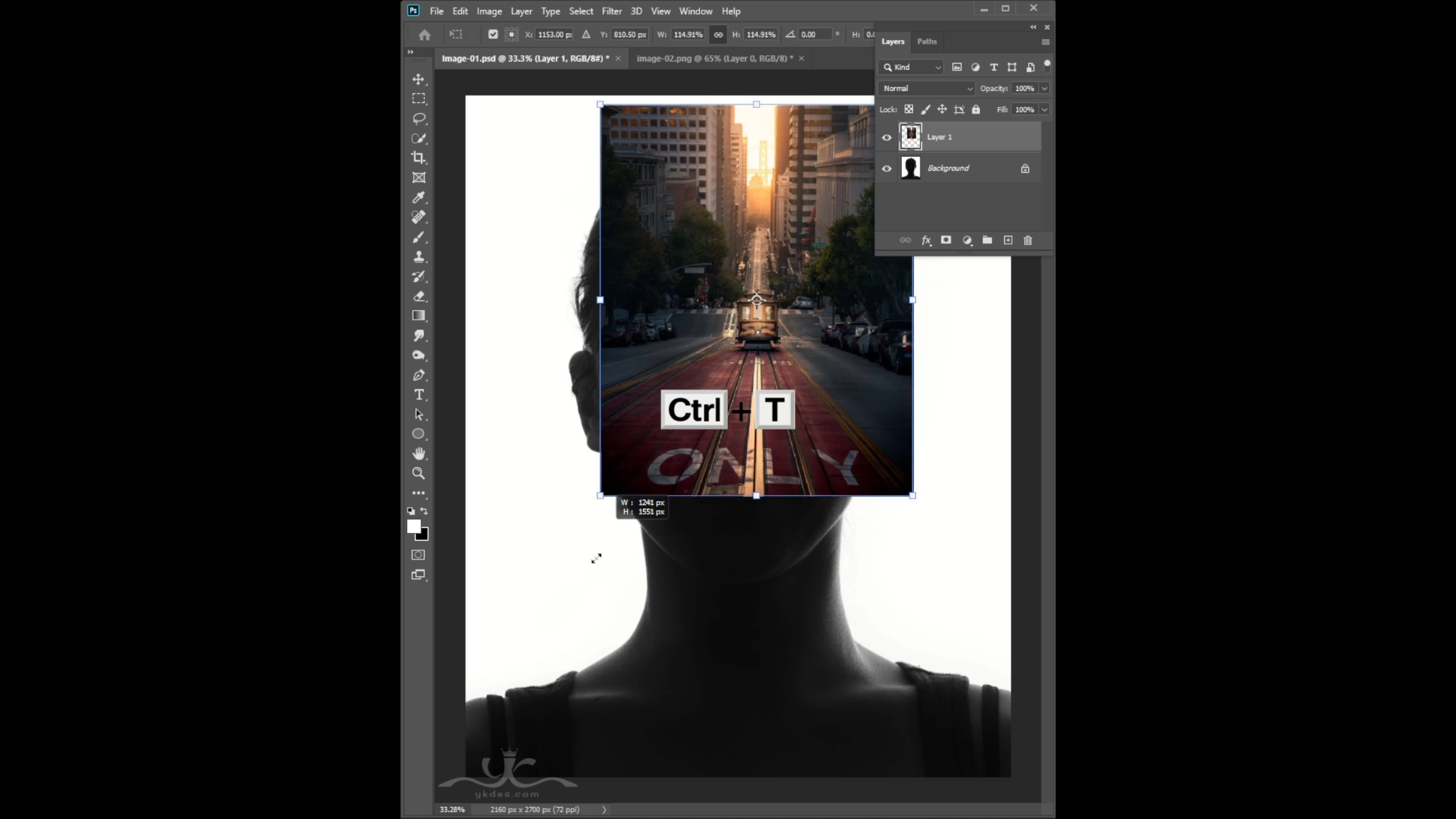Screen dimensions: 1456x819
Task: Select the Move tool
Action: pos(419,79)
